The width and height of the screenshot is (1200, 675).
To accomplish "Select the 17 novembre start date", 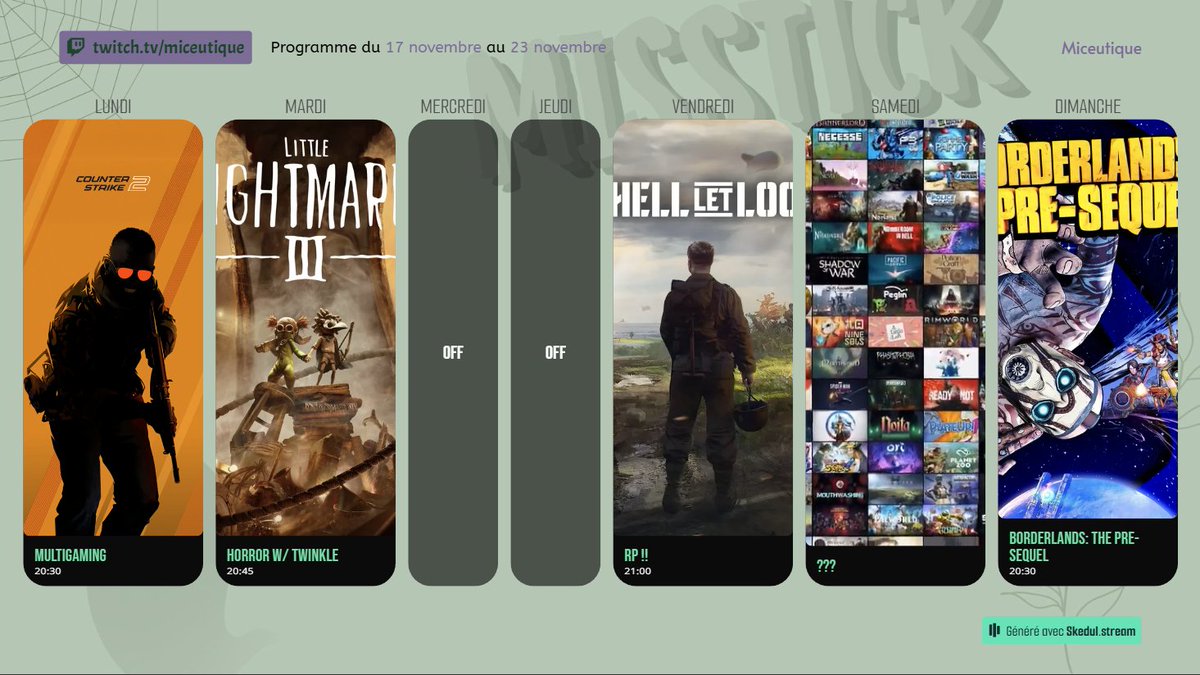I will coord(434,47).
